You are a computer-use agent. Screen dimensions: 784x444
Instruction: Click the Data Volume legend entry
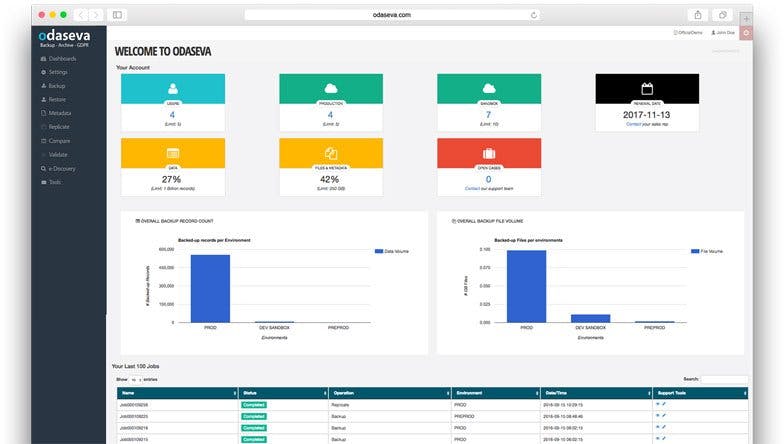(392, 251)
